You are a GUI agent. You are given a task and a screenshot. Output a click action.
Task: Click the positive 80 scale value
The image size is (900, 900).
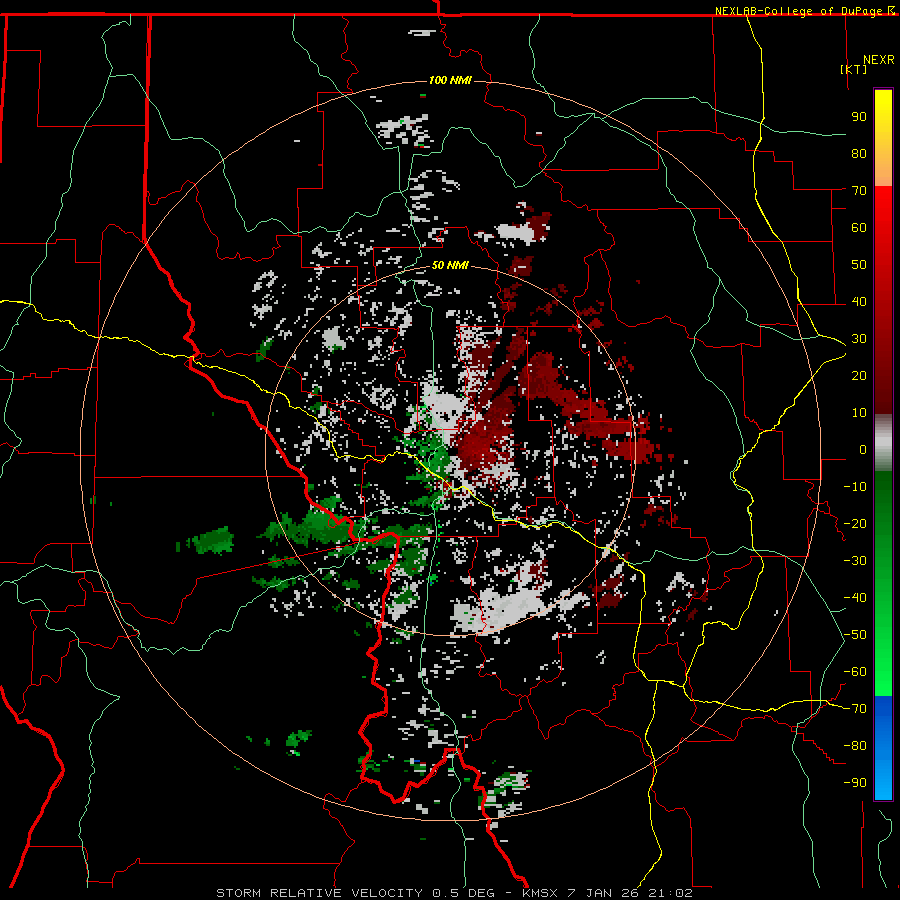pos(859,153)
